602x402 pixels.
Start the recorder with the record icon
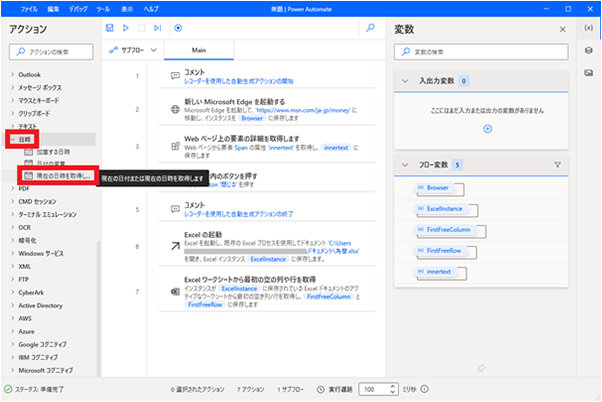[178, 28]
